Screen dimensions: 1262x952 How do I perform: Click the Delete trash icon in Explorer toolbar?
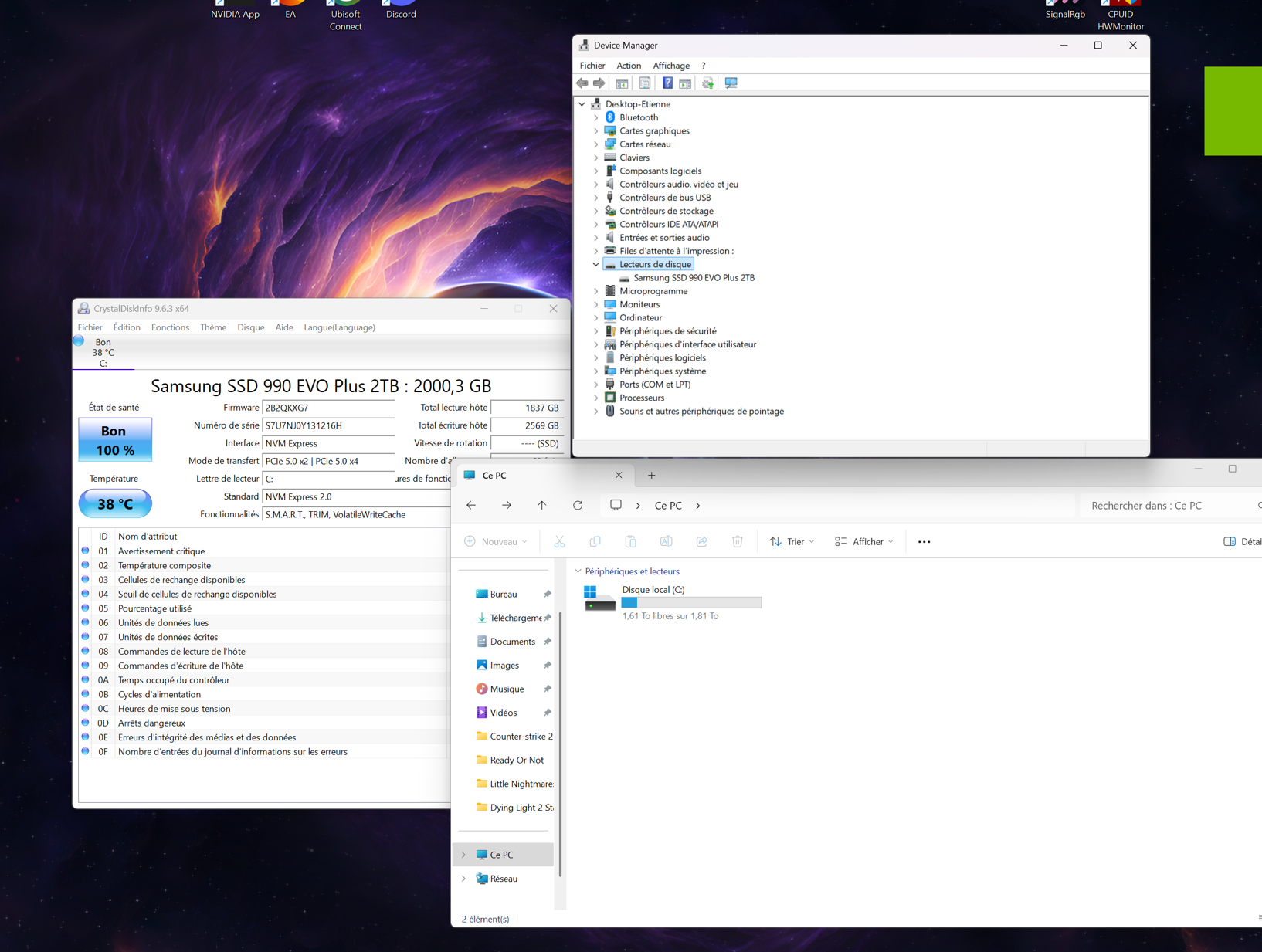(737, 542)
